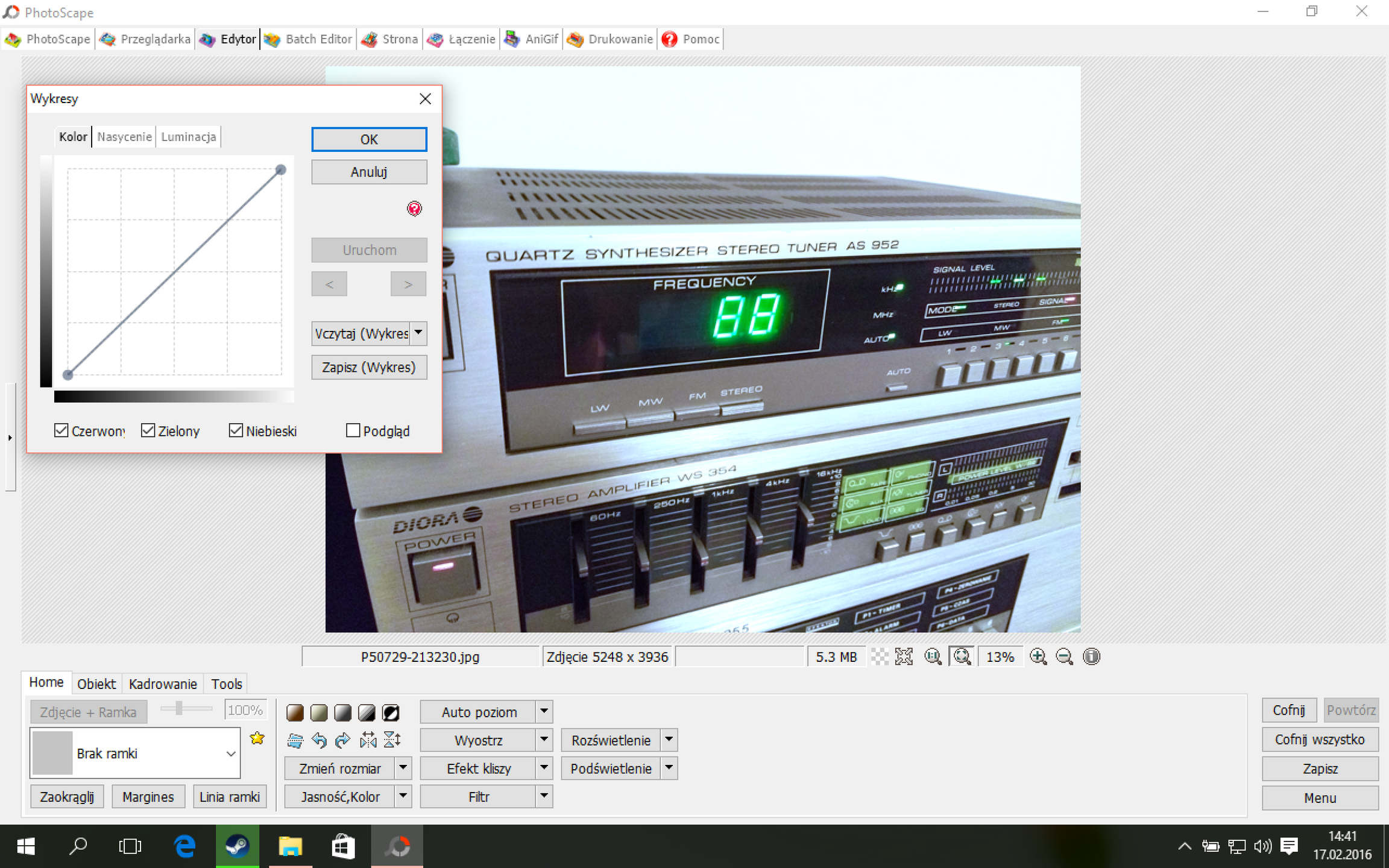Apply the grayscale effect icon
The height and width of the screenshot is (868, 1389).
[343, 712]
